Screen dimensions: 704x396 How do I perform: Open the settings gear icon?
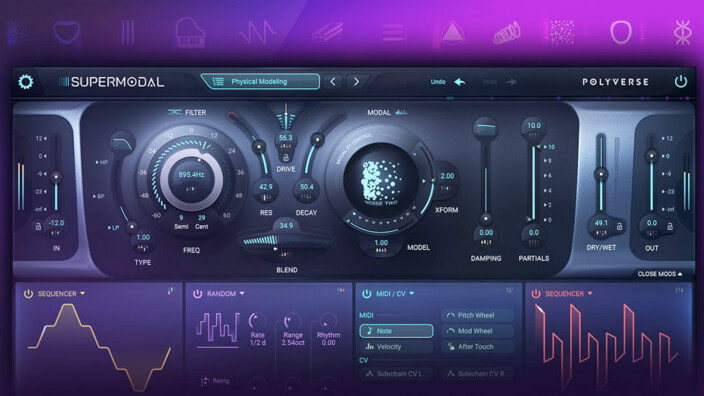tap(26, 82)
